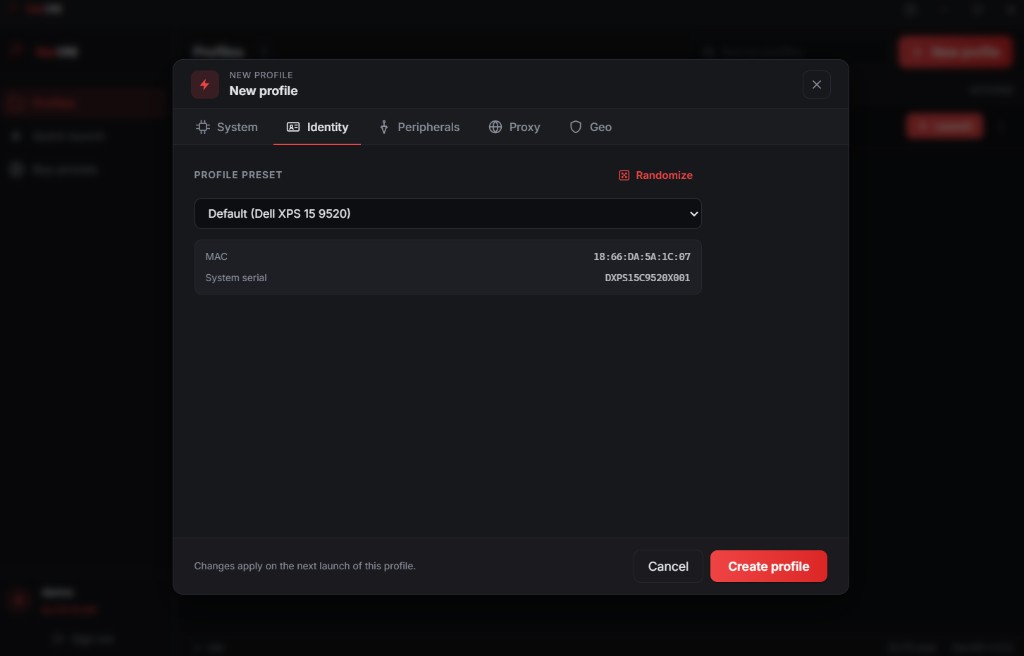Click the globe icon on Proxy
Image resolution: width=1024 pixels, height=656 pixels.
pyautogui.click(x=496, y=127)
